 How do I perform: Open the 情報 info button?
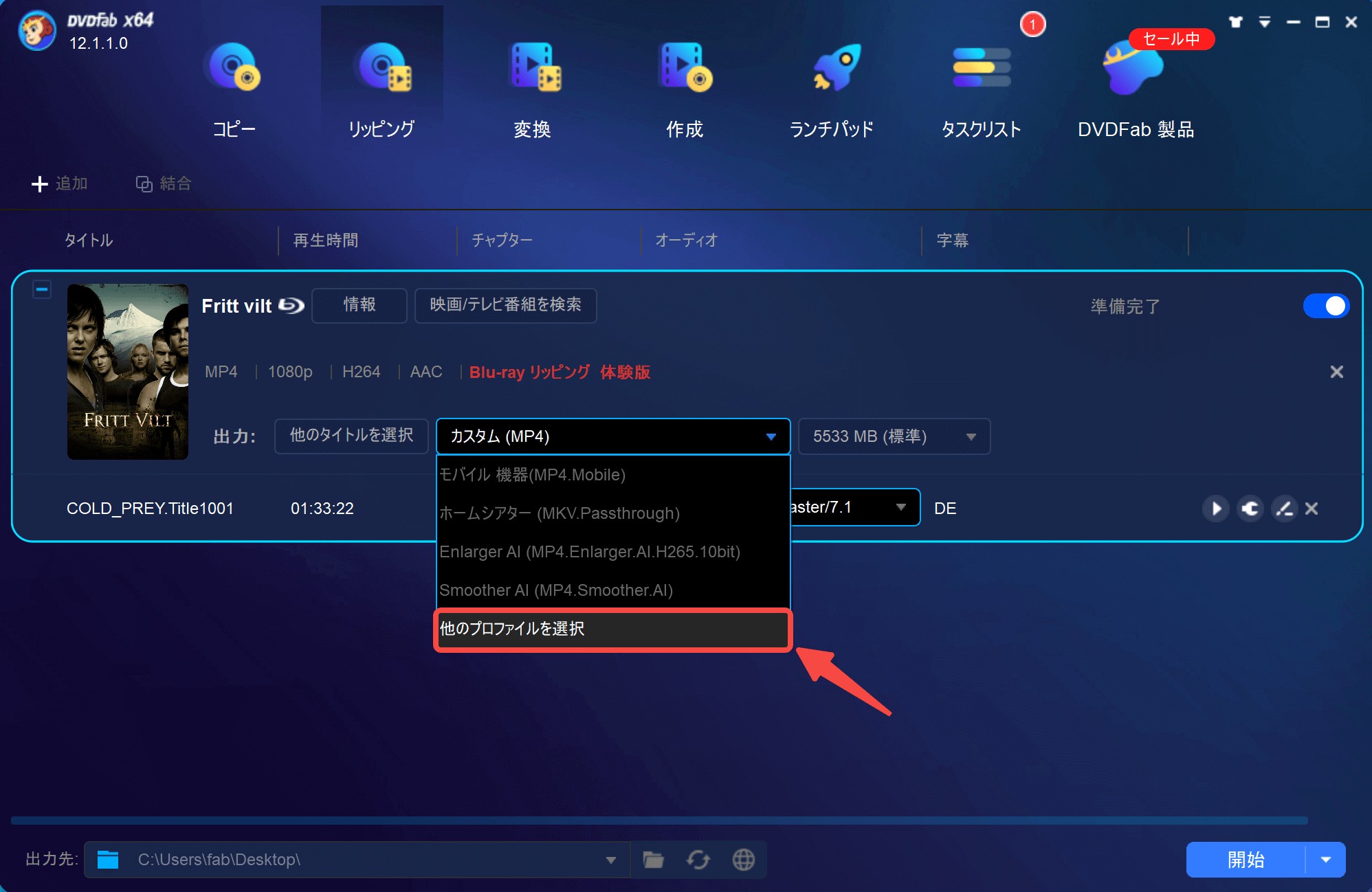coord(359,304)
